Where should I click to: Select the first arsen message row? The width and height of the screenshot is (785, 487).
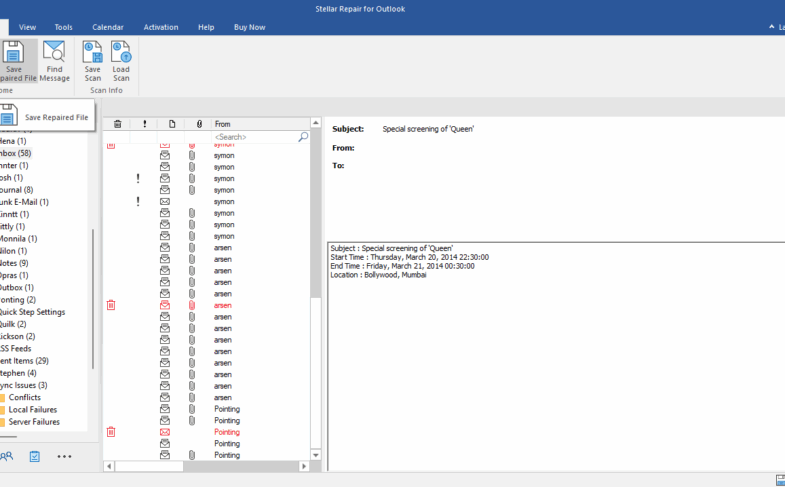coord(206,248)
